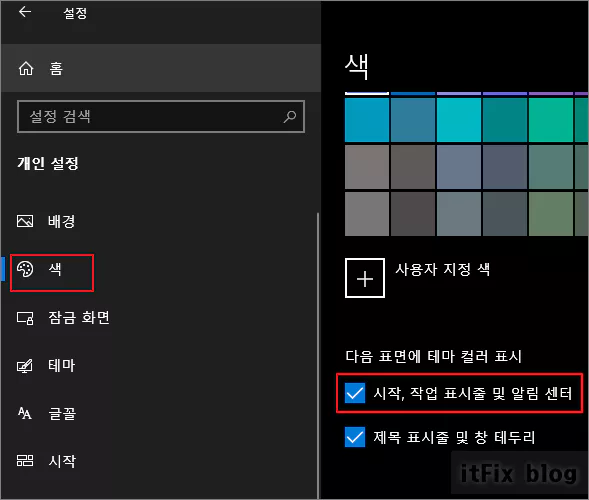
Task: Open the 사용자 지정 색 label
Action: (x=443, y=269)
